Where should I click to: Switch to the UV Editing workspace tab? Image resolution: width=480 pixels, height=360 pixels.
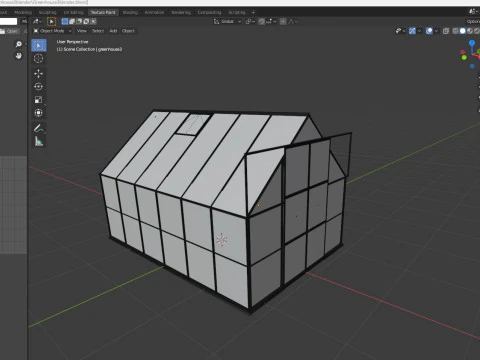pos(73,12)
